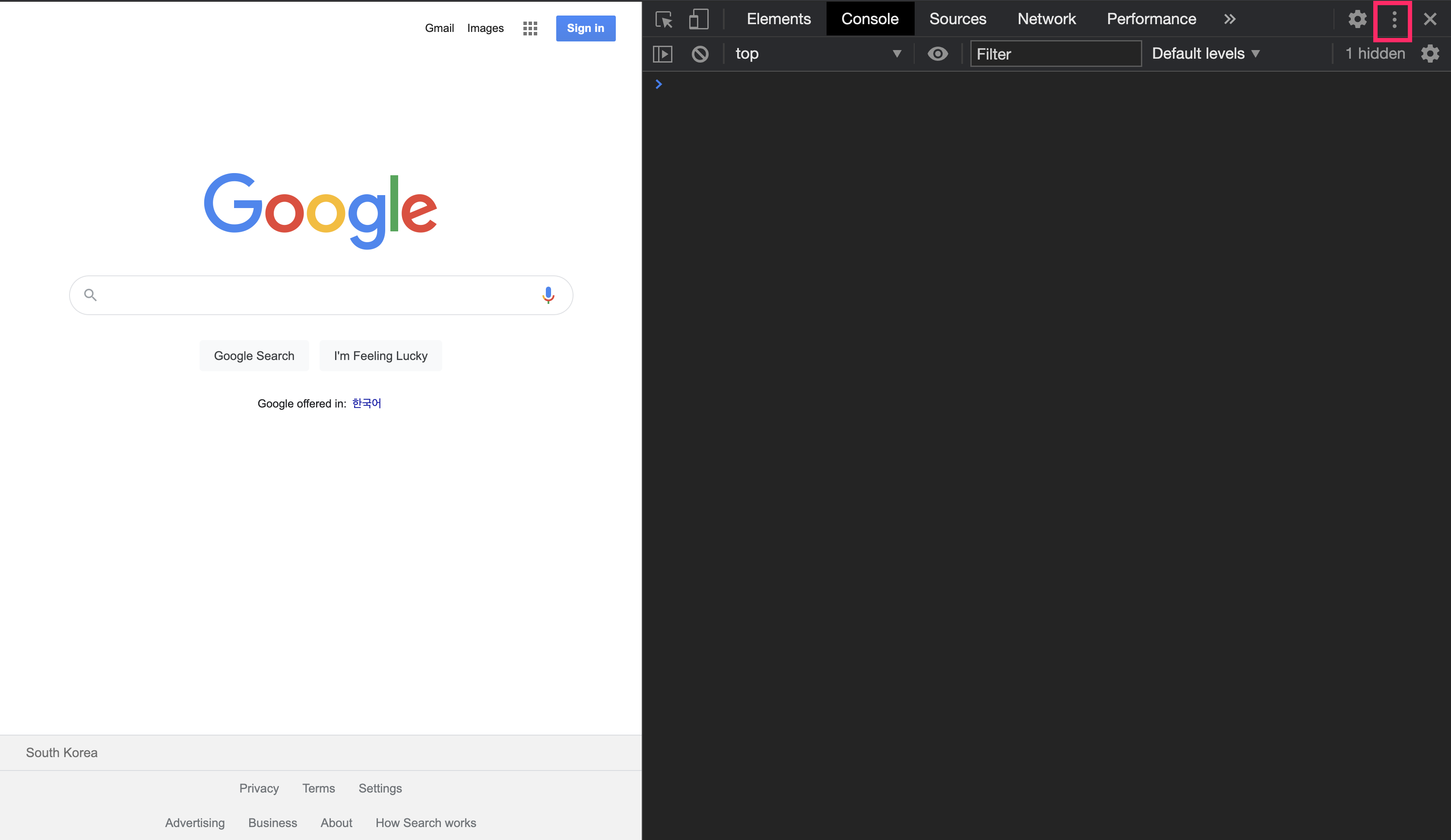Screen dimensions: 1451x840
Task: Switch to the Network tab
Action: [x=1046, y=19]
